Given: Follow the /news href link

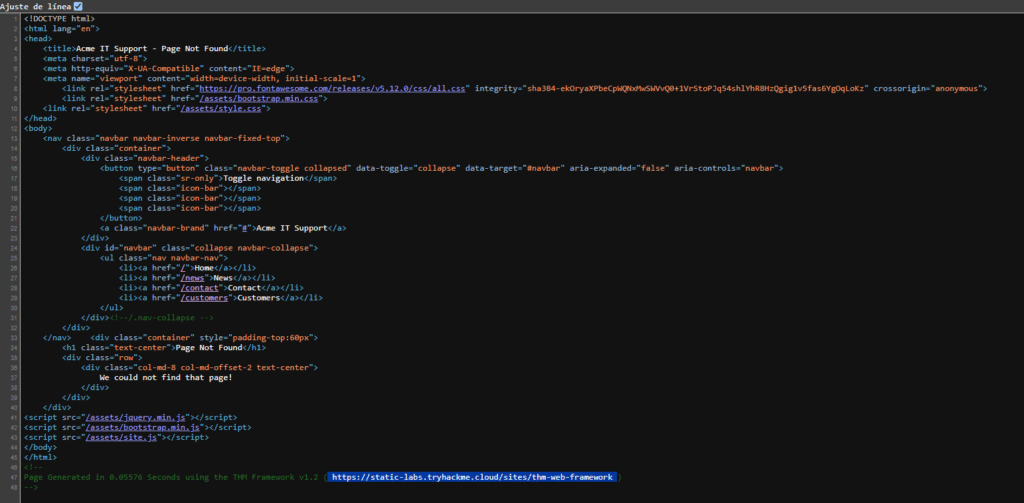Looking at the screenshot, I should coord(192,278).
